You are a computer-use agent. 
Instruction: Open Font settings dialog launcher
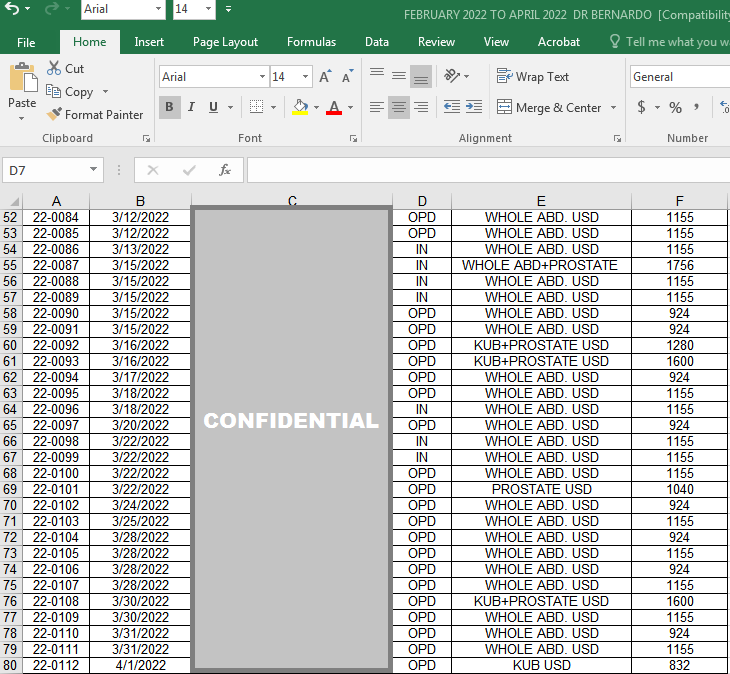pyautogui.click(x=353, y=138)
